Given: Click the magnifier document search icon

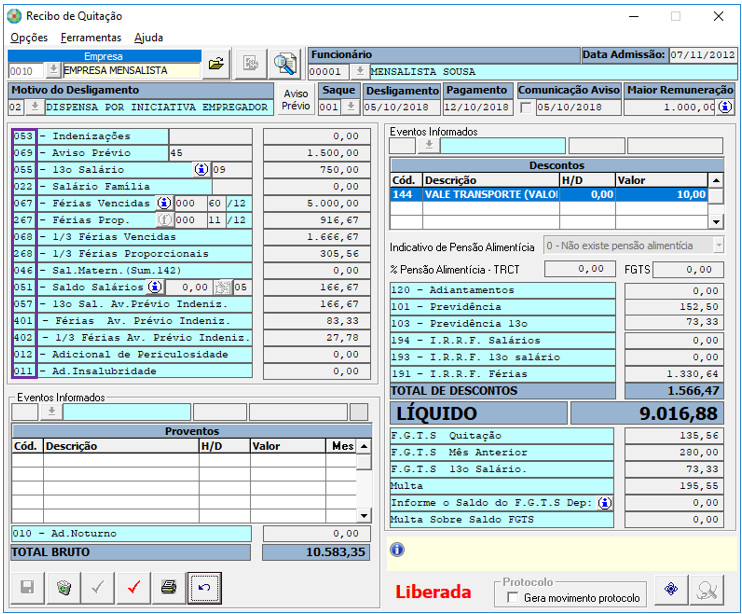Looking at the screenshot, I should point(284,63).
